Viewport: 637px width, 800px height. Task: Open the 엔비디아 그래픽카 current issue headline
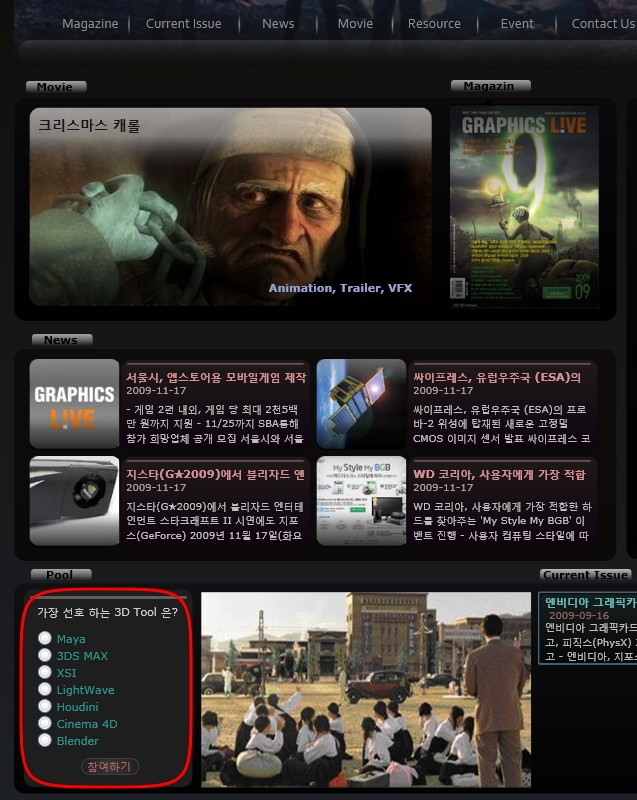pyautogui.click(x=591, y=603)
